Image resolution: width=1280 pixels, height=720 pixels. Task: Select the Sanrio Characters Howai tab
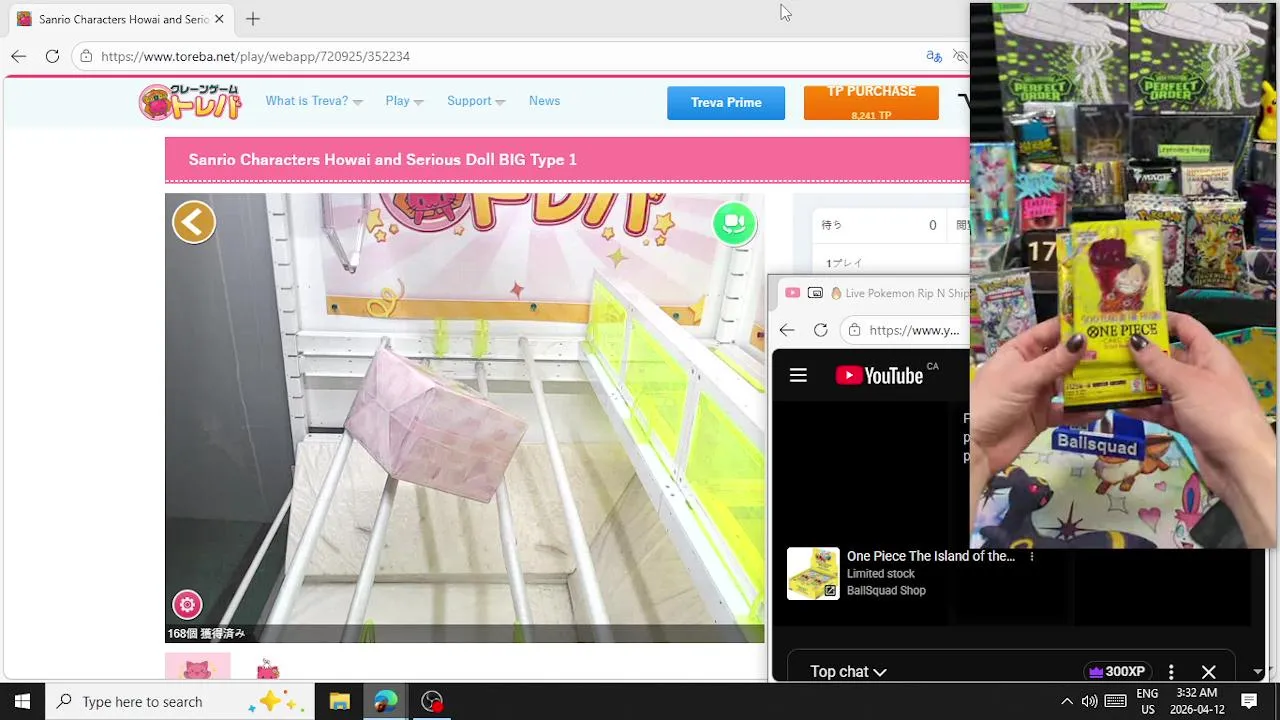coord(124,19)
